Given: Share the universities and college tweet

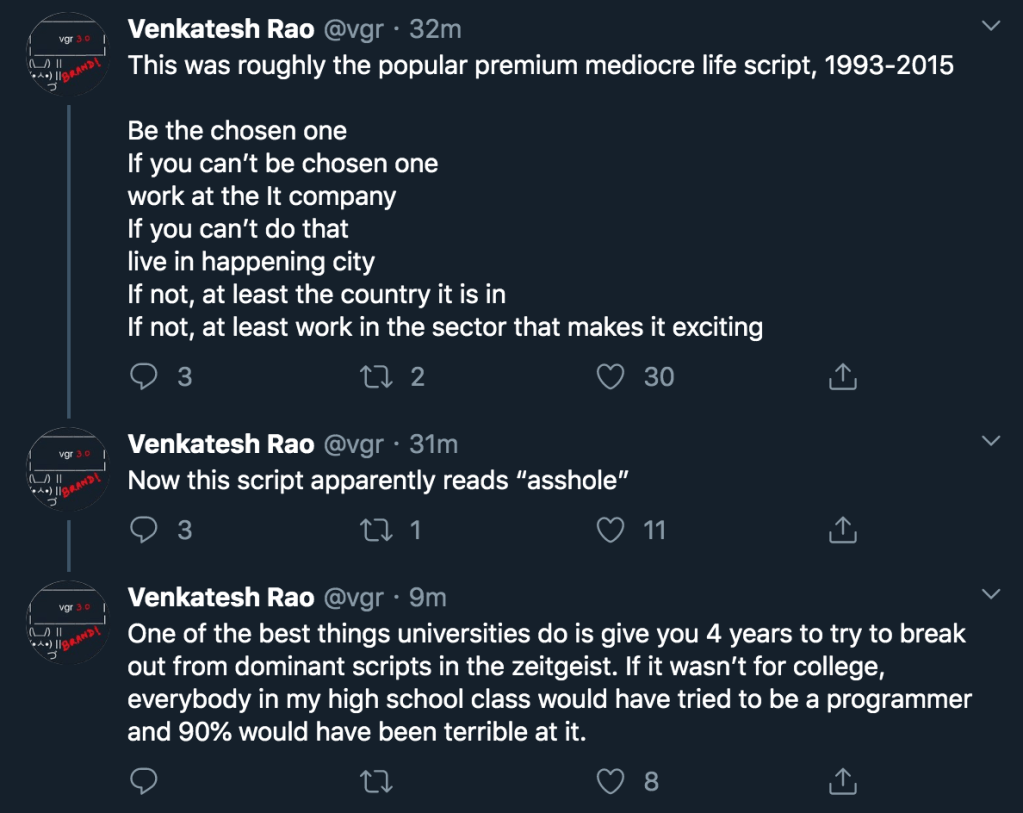Looking at the screenshot, I should point(842,781).
